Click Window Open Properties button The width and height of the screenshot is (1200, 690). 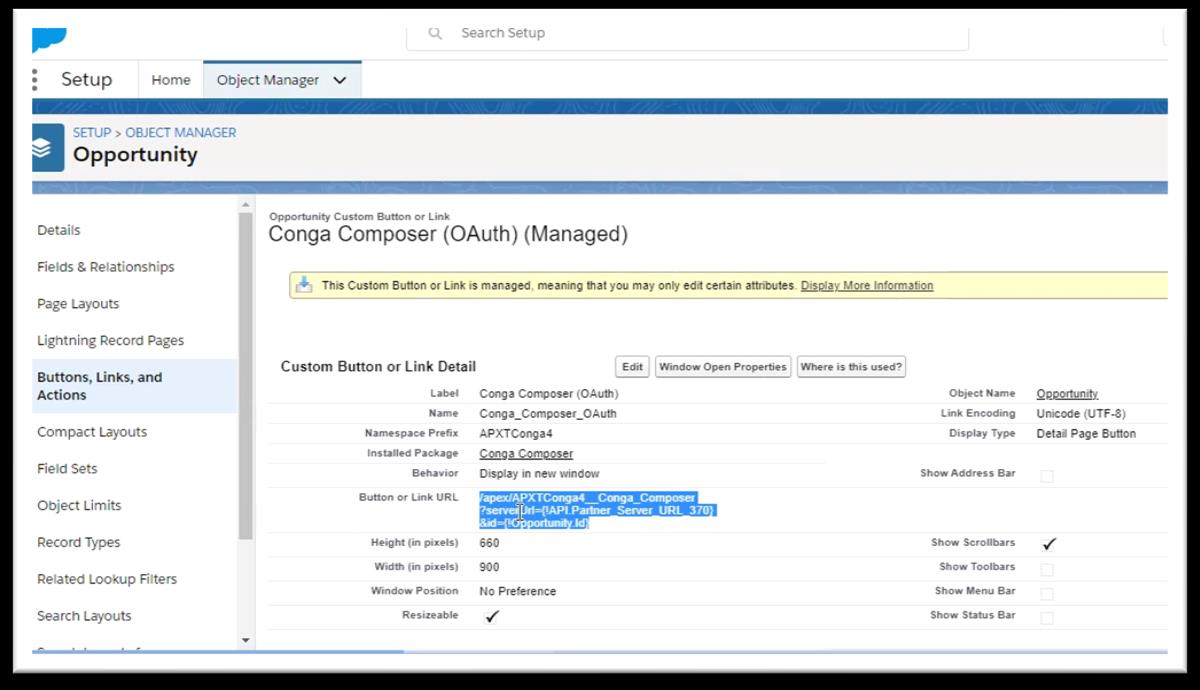click(x=723, y=367)
